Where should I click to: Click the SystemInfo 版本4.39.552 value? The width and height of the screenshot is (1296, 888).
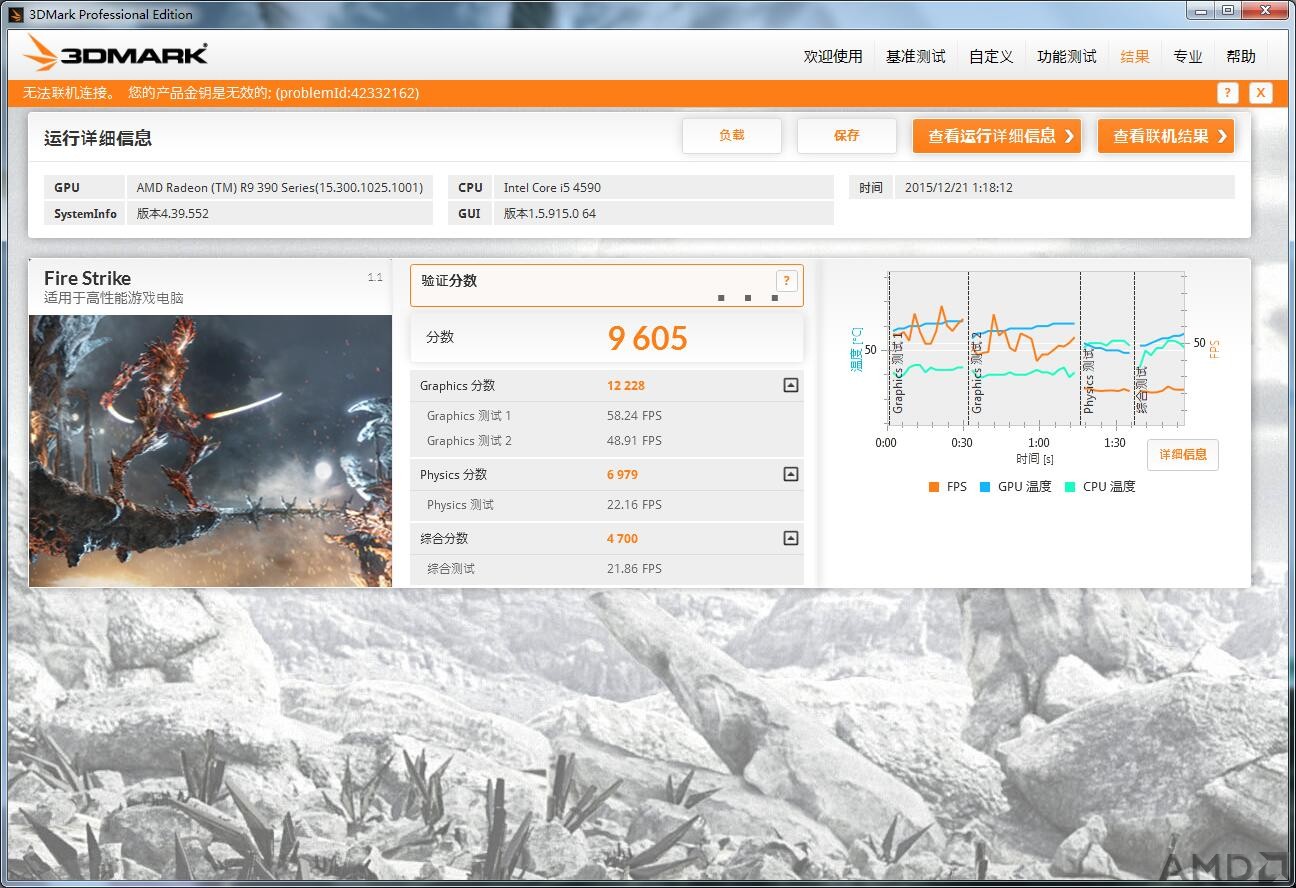pos(280,213)
